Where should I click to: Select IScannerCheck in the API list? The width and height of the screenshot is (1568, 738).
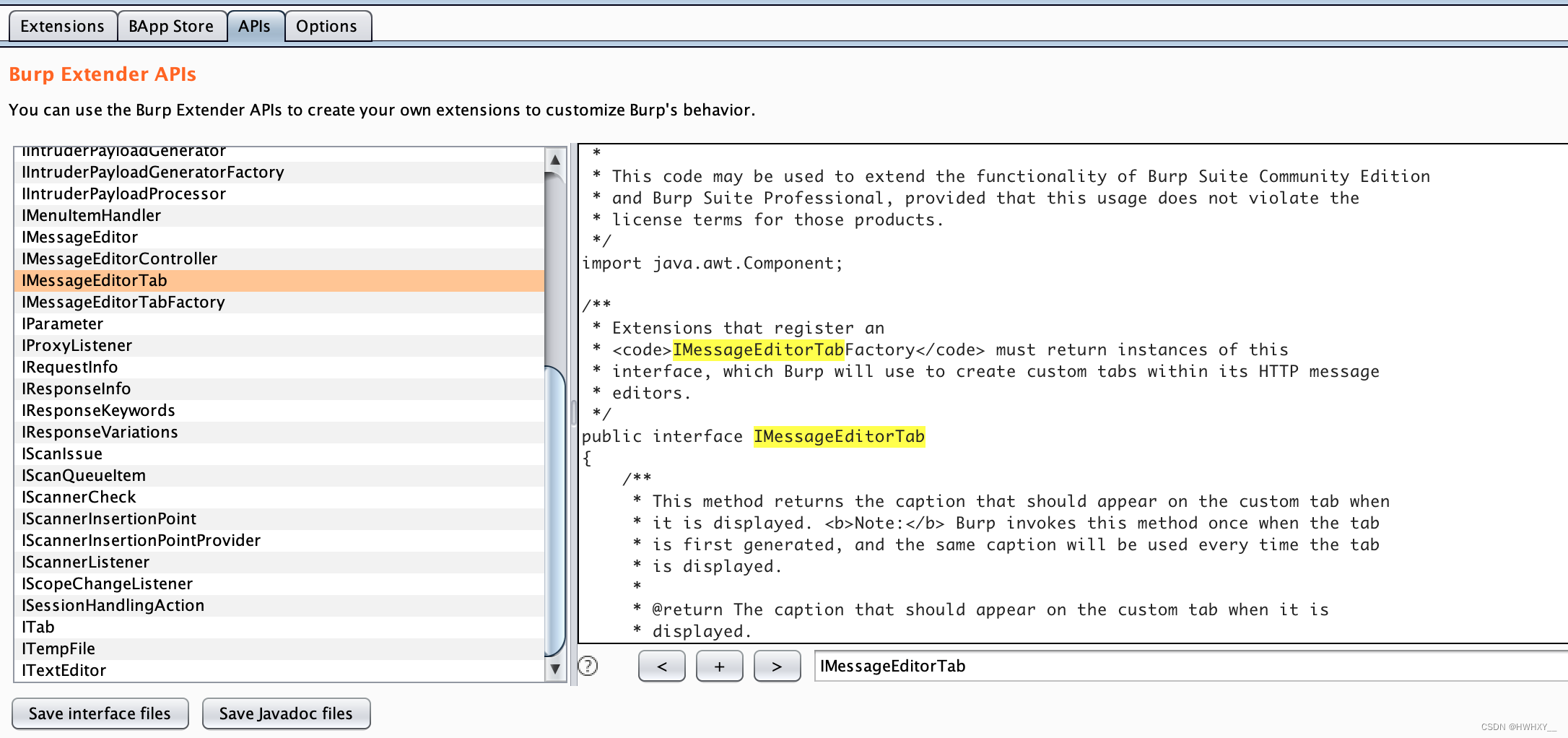point(279,497)
